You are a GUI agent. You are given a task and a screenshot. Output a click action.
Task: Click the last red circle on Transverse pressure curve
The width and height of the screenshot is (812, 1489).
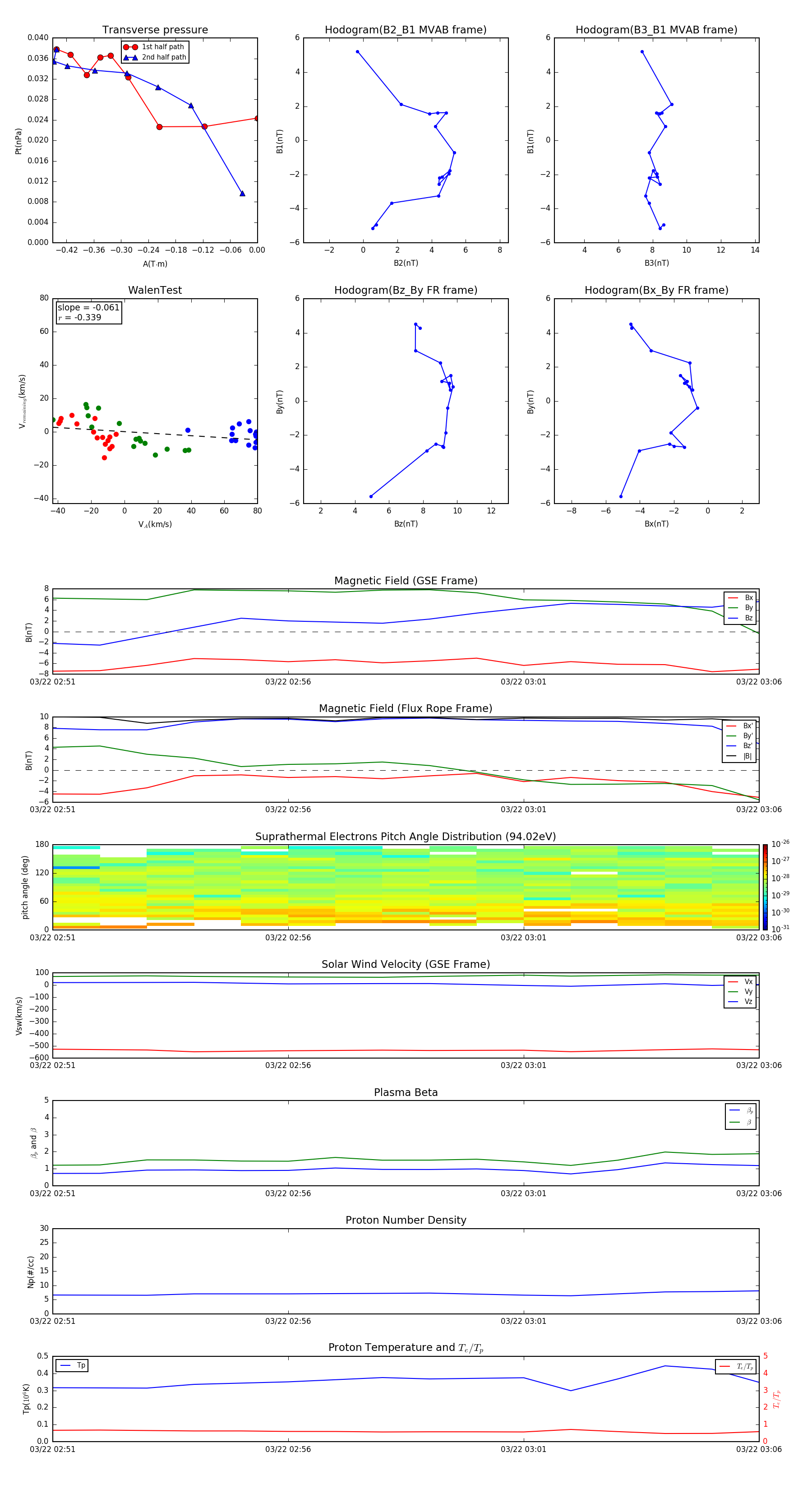(x=257, y=119)
